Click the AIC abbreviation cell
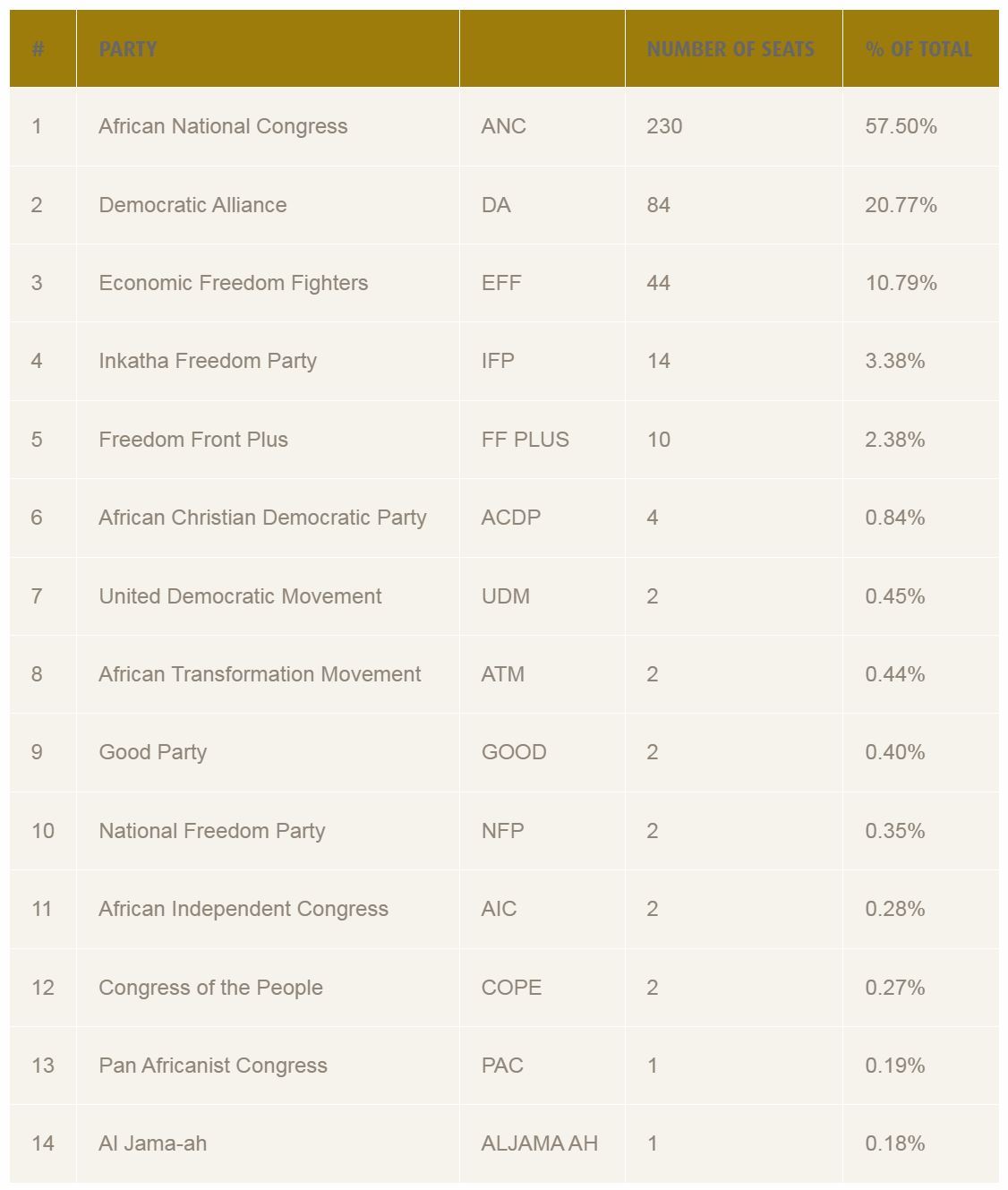Viewport: 1008px width, 1190px height. pyautogui.click(x=499, y=909)
